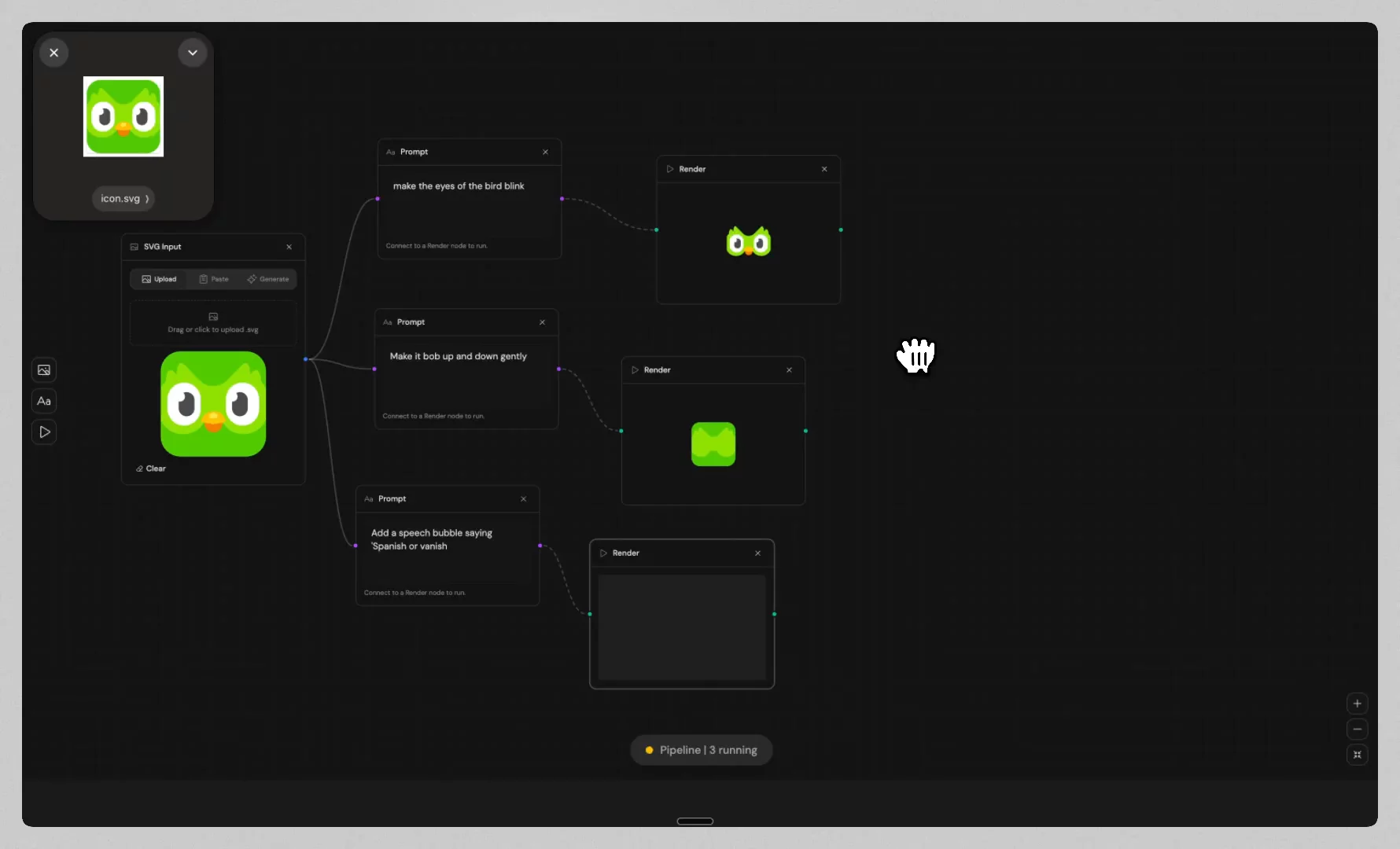Click the fit-to-view icon near the zoom controls
The image size is (1400, 849).
[x=1357, y=755]
